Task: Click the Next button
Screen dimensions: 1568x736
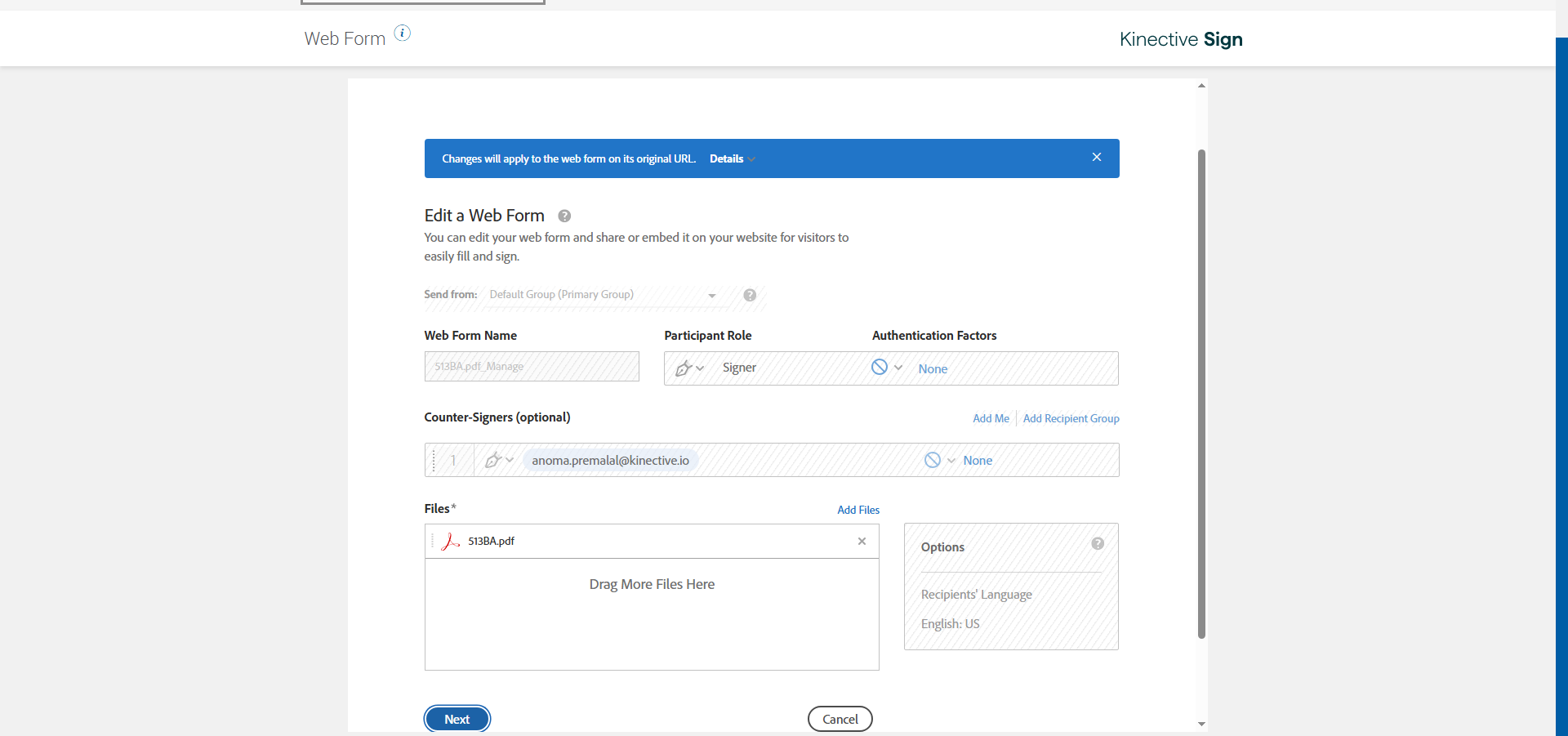Action: (x=457, y=719)
